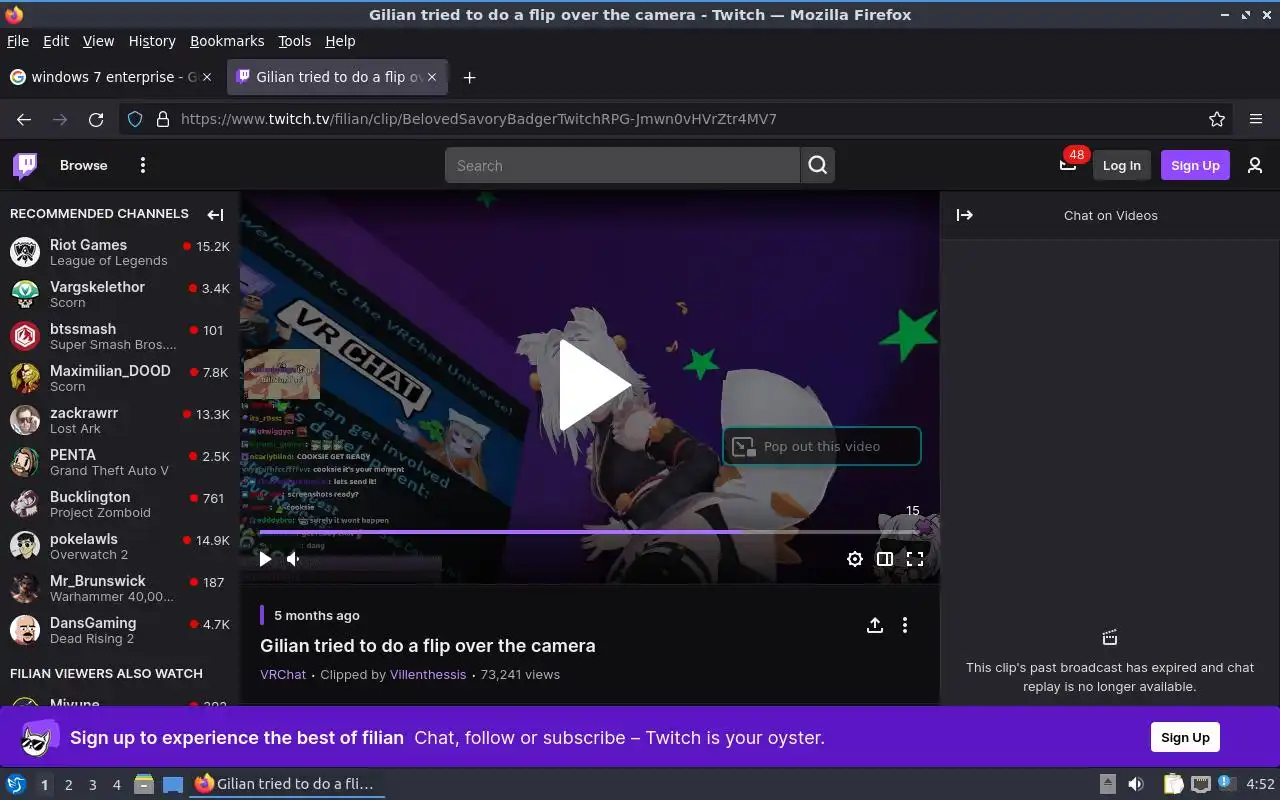
Task: Open the Edit menu
Action: [56, 41]
